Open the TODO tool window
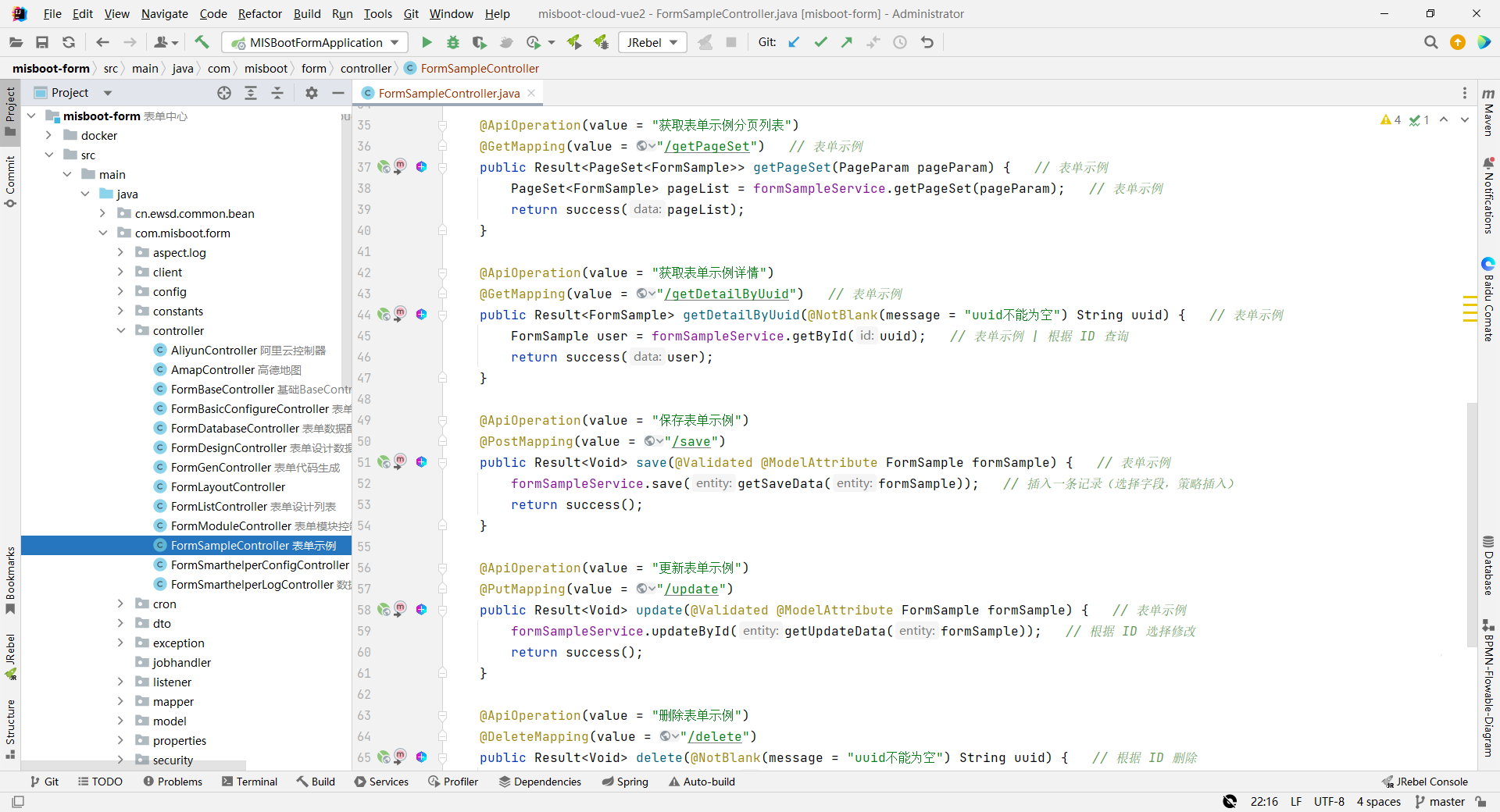Image resolution: width=1500 pixels, height=812 pixels. [x=100, y=782]
